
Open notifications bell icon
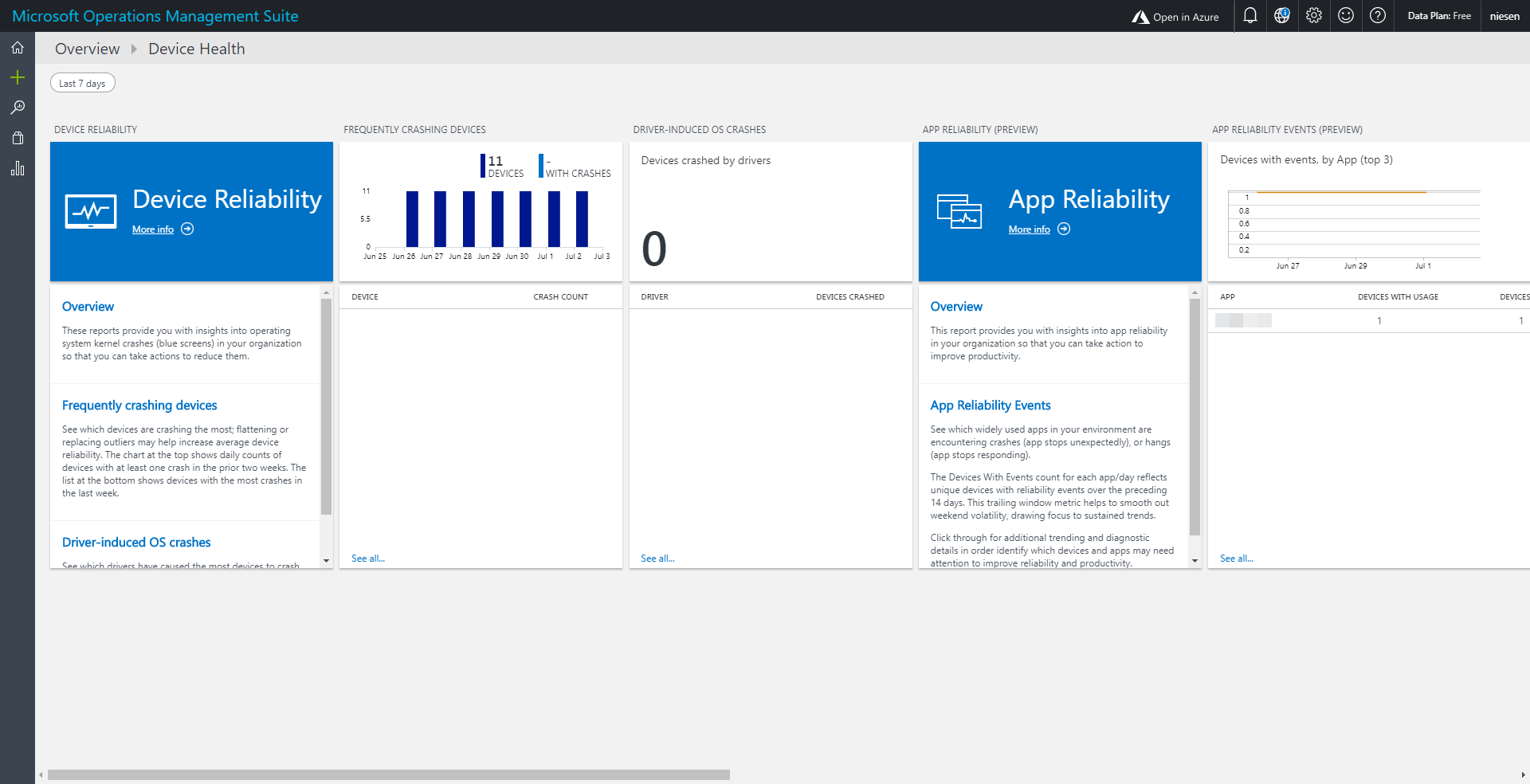click(1250, 16)
